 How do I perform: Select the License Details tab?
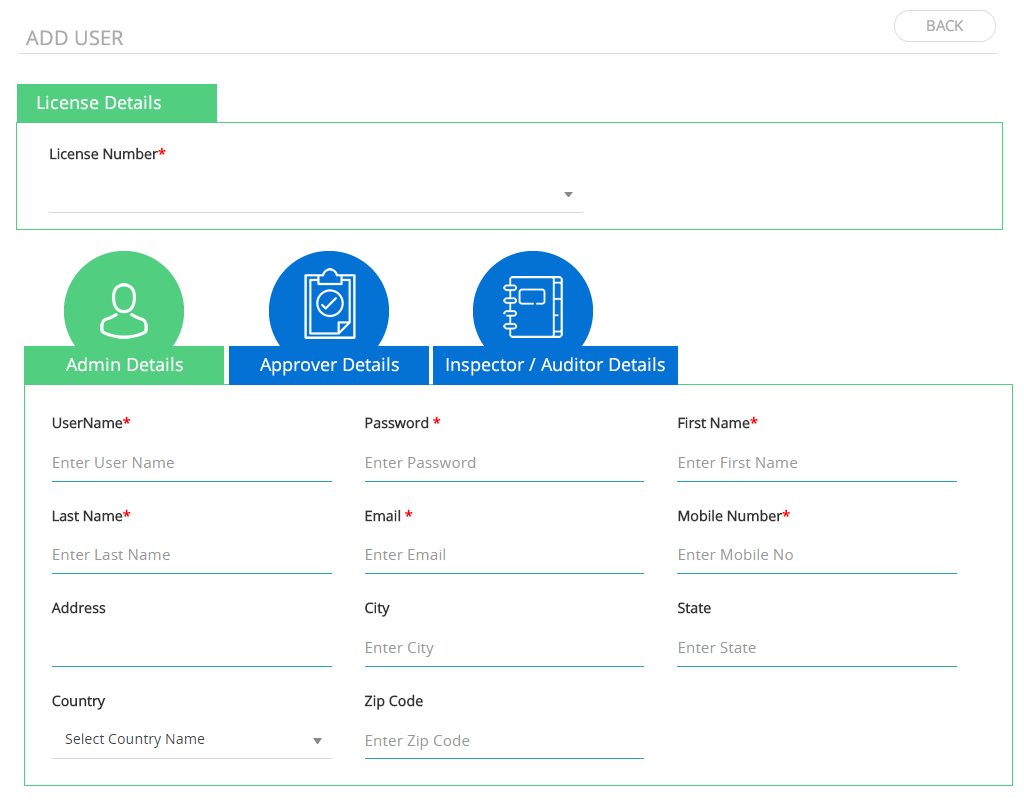pos(117,103)
